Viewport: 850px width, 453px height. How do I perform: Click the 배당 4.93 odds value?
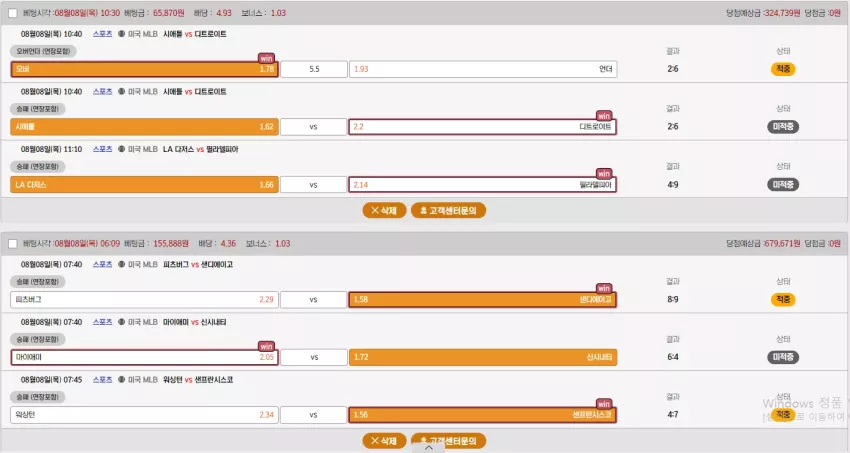coord(224,13)
